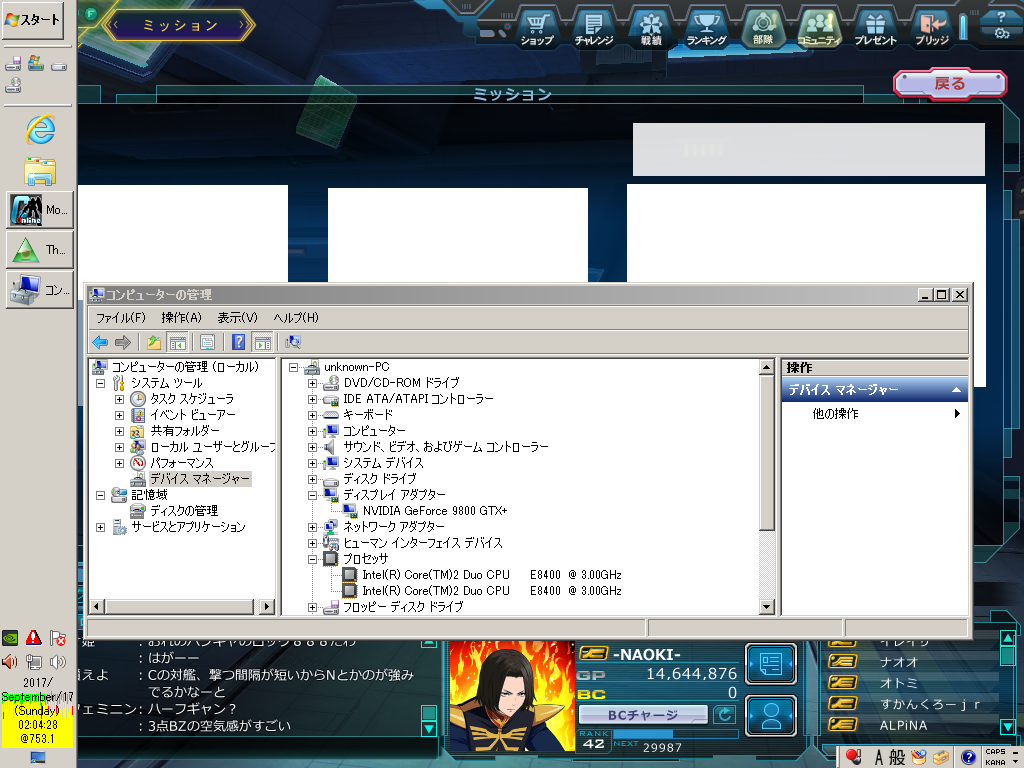Click the Internet Explorer icon on taskbar
1024x768 pixels.
40,128
